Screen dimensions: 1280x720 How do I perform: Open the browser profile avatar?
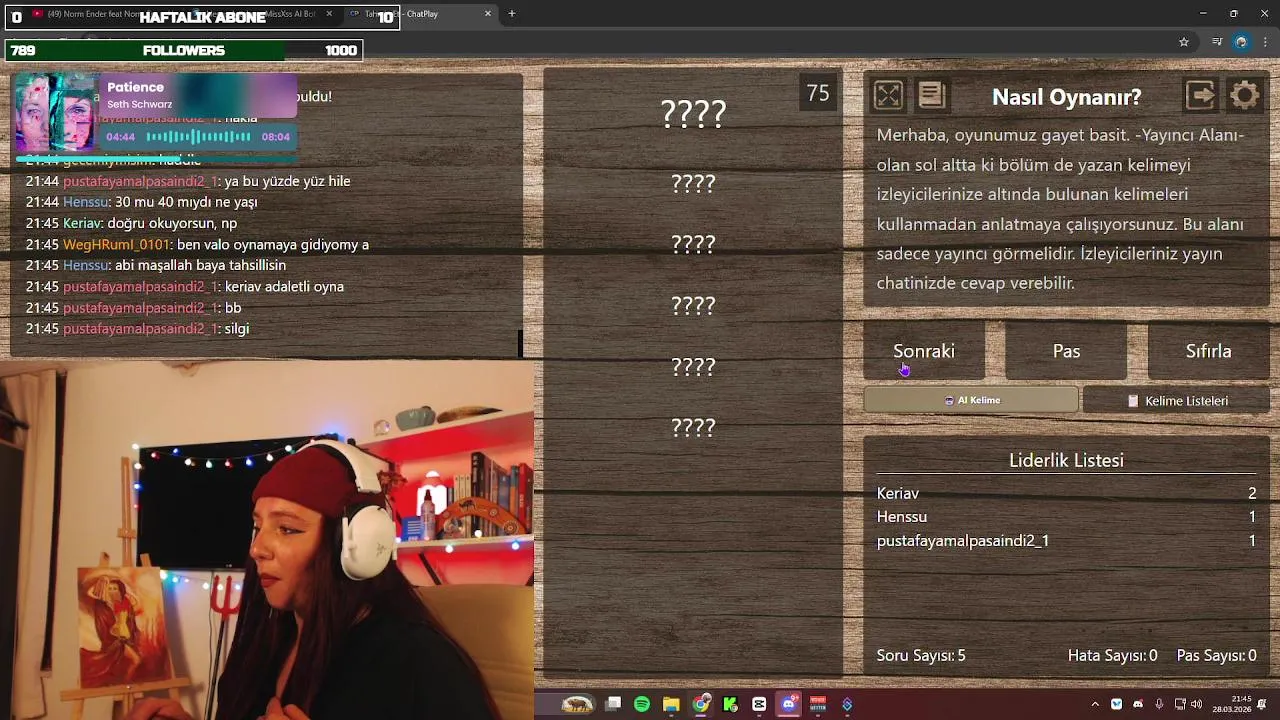click(x=1241, y=42)
